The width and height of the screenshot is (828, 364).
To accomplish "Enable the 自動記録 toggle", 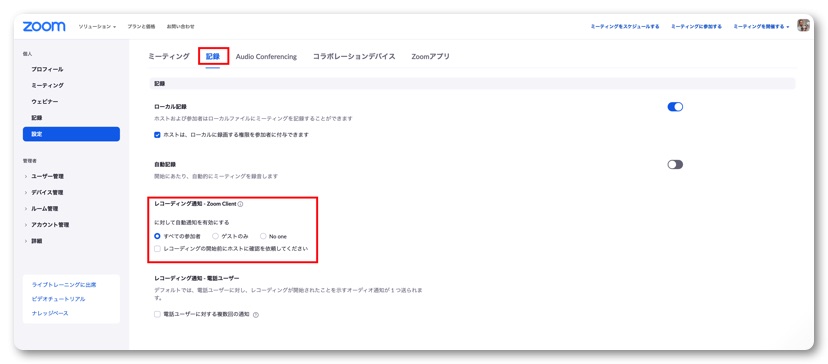I will click(x=675, y=165).
